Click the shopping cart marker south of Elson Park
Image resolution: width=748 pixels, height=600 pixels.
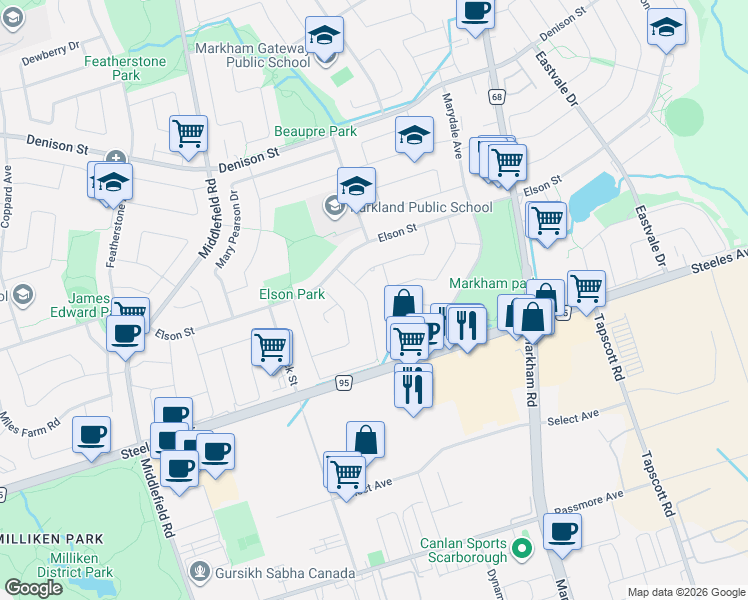coord(270,348)
